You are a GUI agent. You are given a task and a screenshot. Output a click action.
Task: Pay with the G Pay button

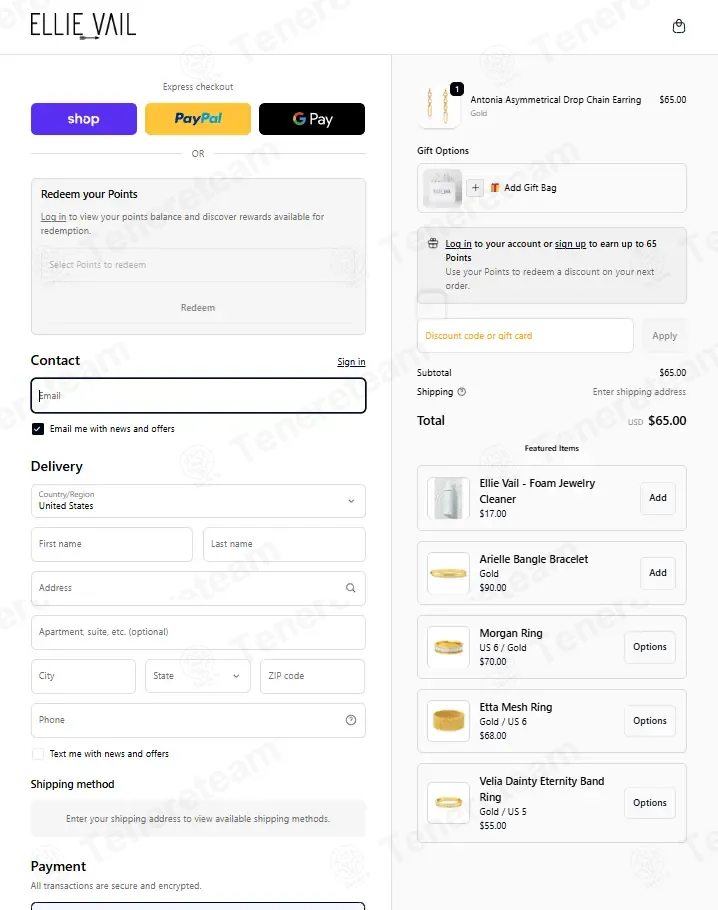coord(312,119)
